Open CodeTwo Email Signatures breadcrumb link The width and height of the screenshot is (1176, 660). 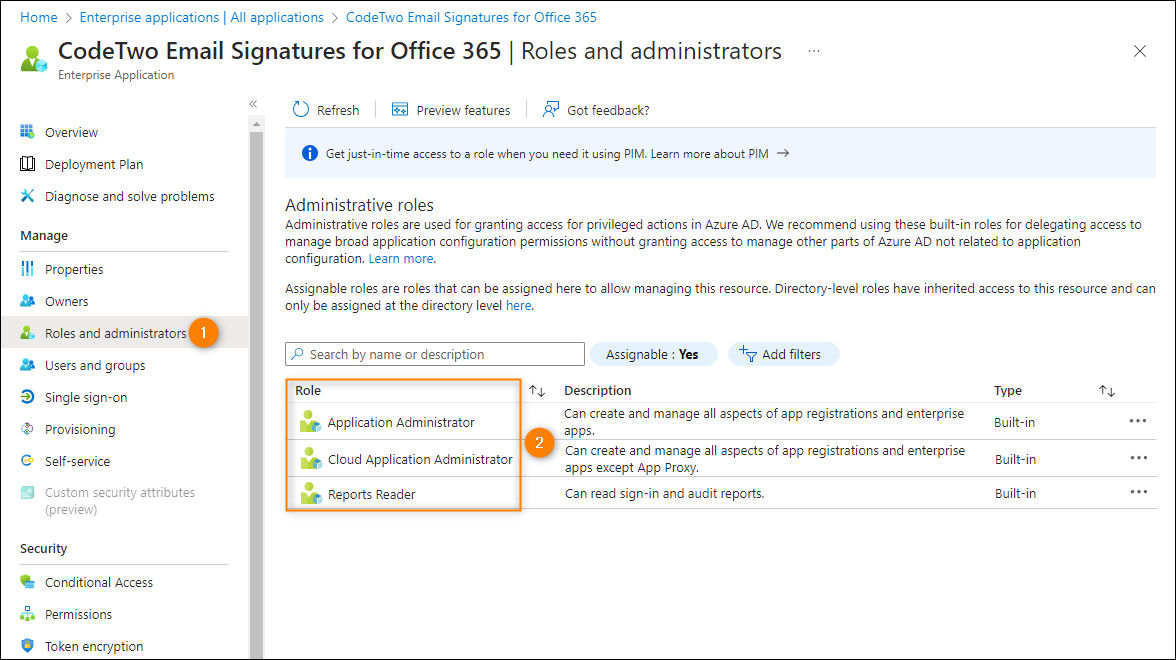(x=471, y=17)
